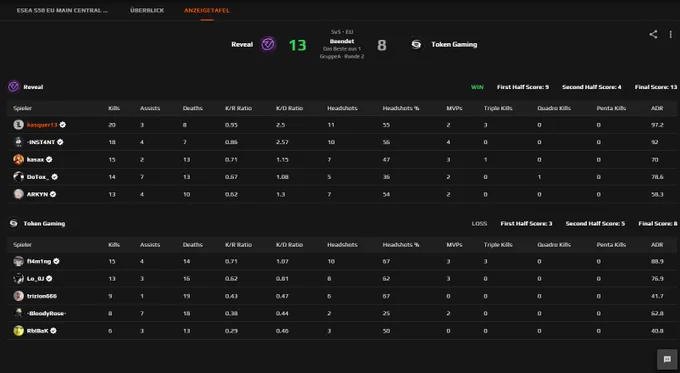Click kasquer13's ADR value 97.2
Screen dimensions: 680x373
(x=657, y=125)
